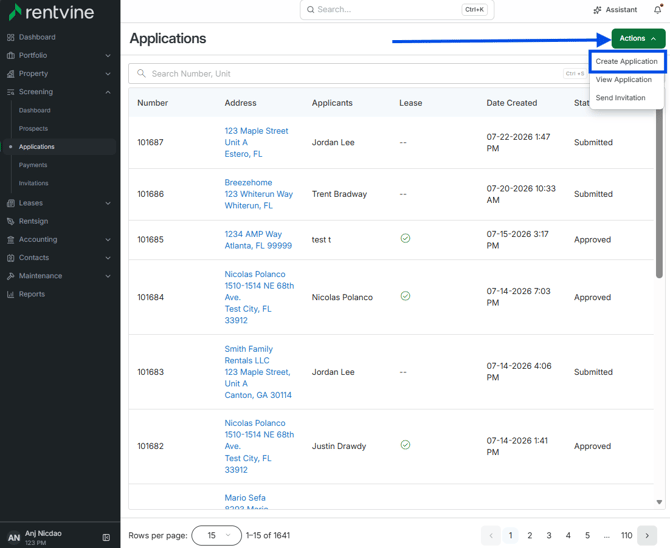Image resolution: width=670 pixels, height=548 pixels.
Task: Open the 123 Maple Street Estero address link
Action: [x=256, y=142]
